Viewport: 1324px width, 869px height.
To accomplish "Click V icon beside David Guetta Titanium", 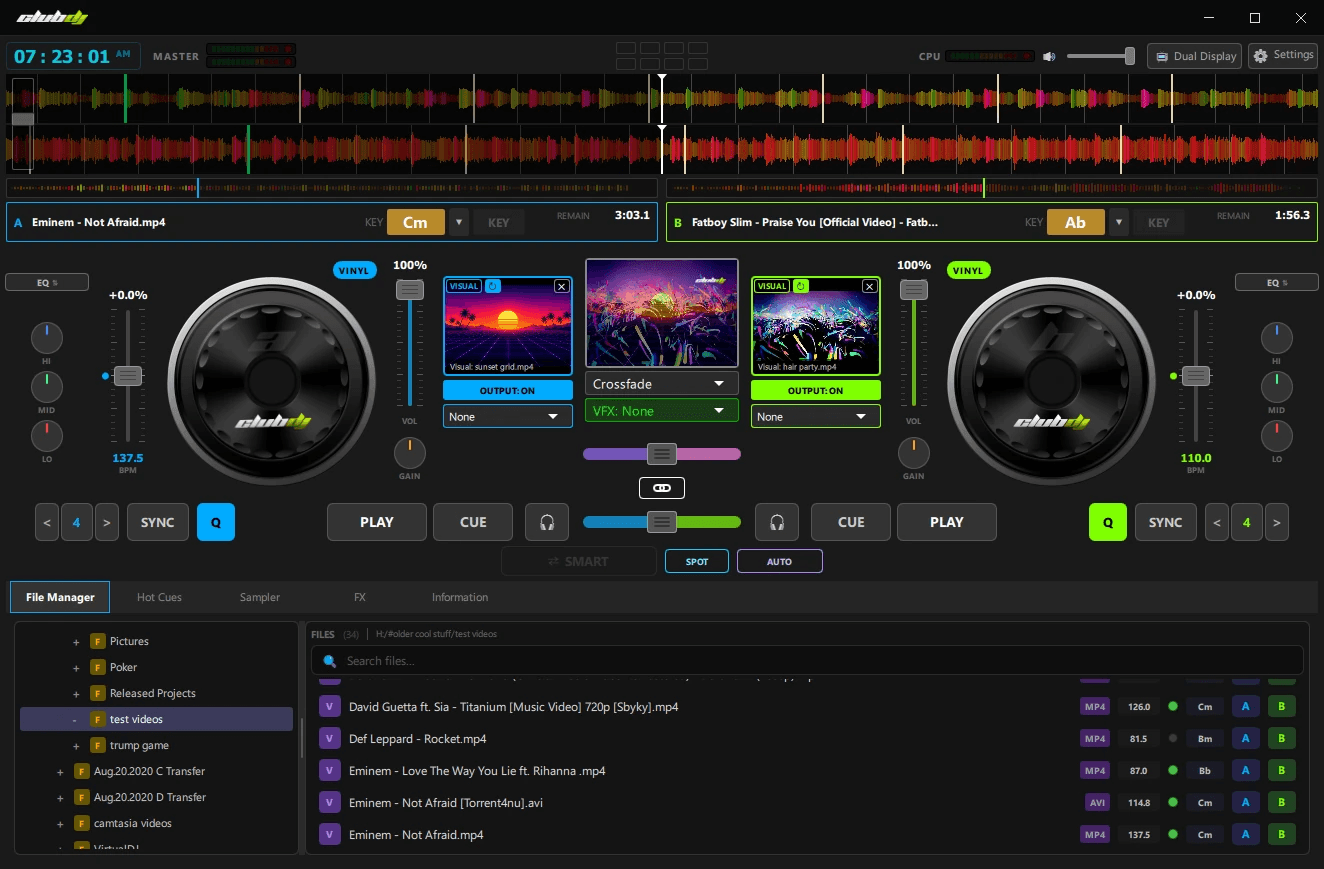I will (x=329, y=707).
